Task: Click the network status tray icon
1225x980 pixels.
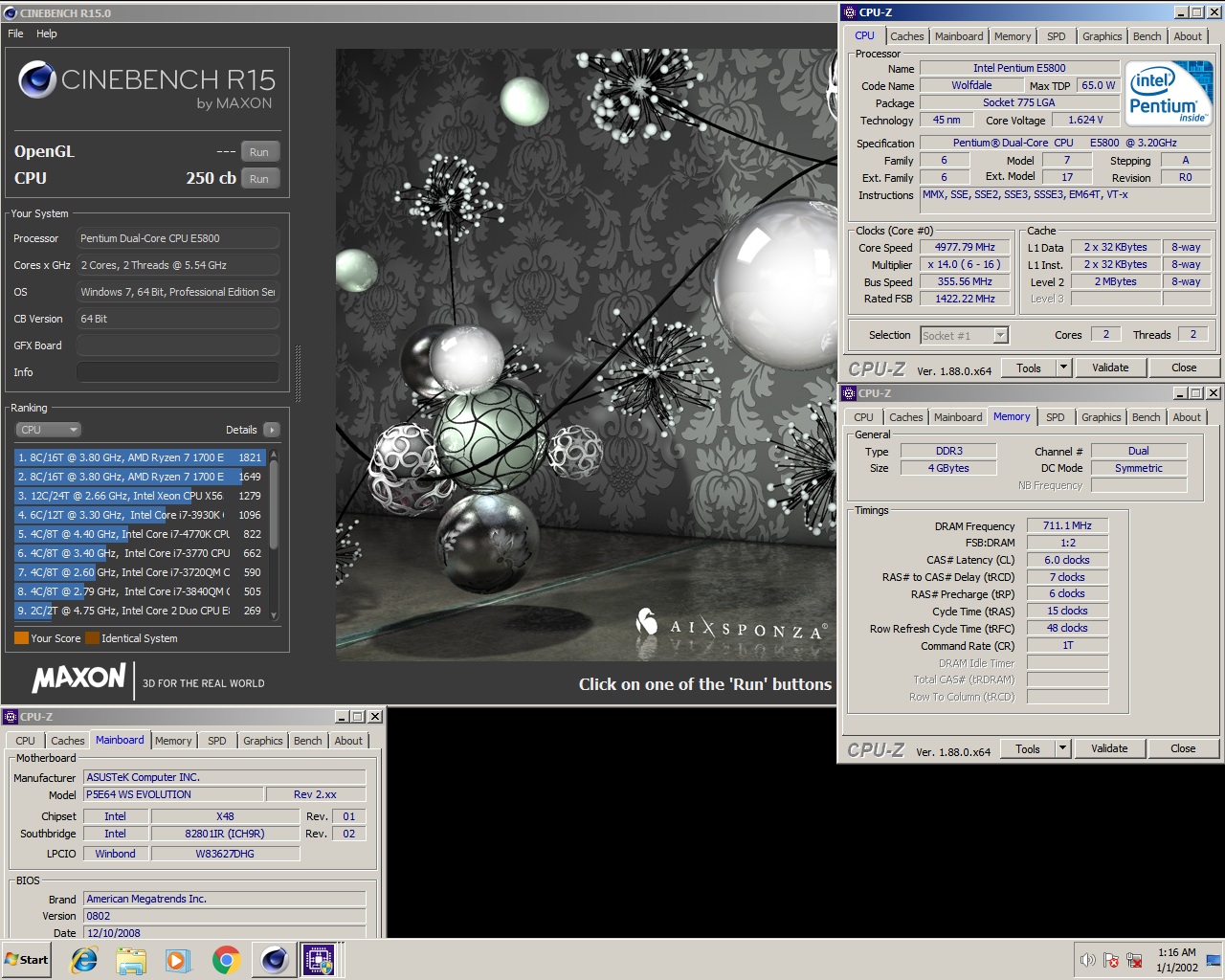Action: click(1134, 960)
